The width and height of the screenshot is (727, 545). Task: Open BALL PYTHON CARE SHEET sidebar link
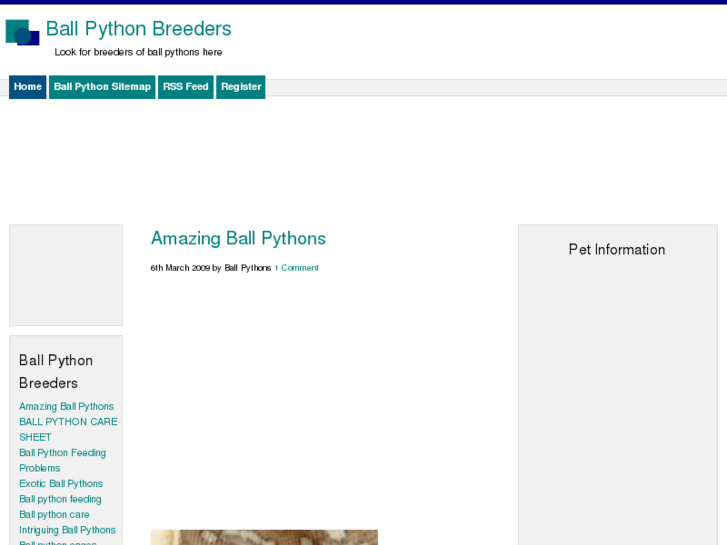point(68,429)
